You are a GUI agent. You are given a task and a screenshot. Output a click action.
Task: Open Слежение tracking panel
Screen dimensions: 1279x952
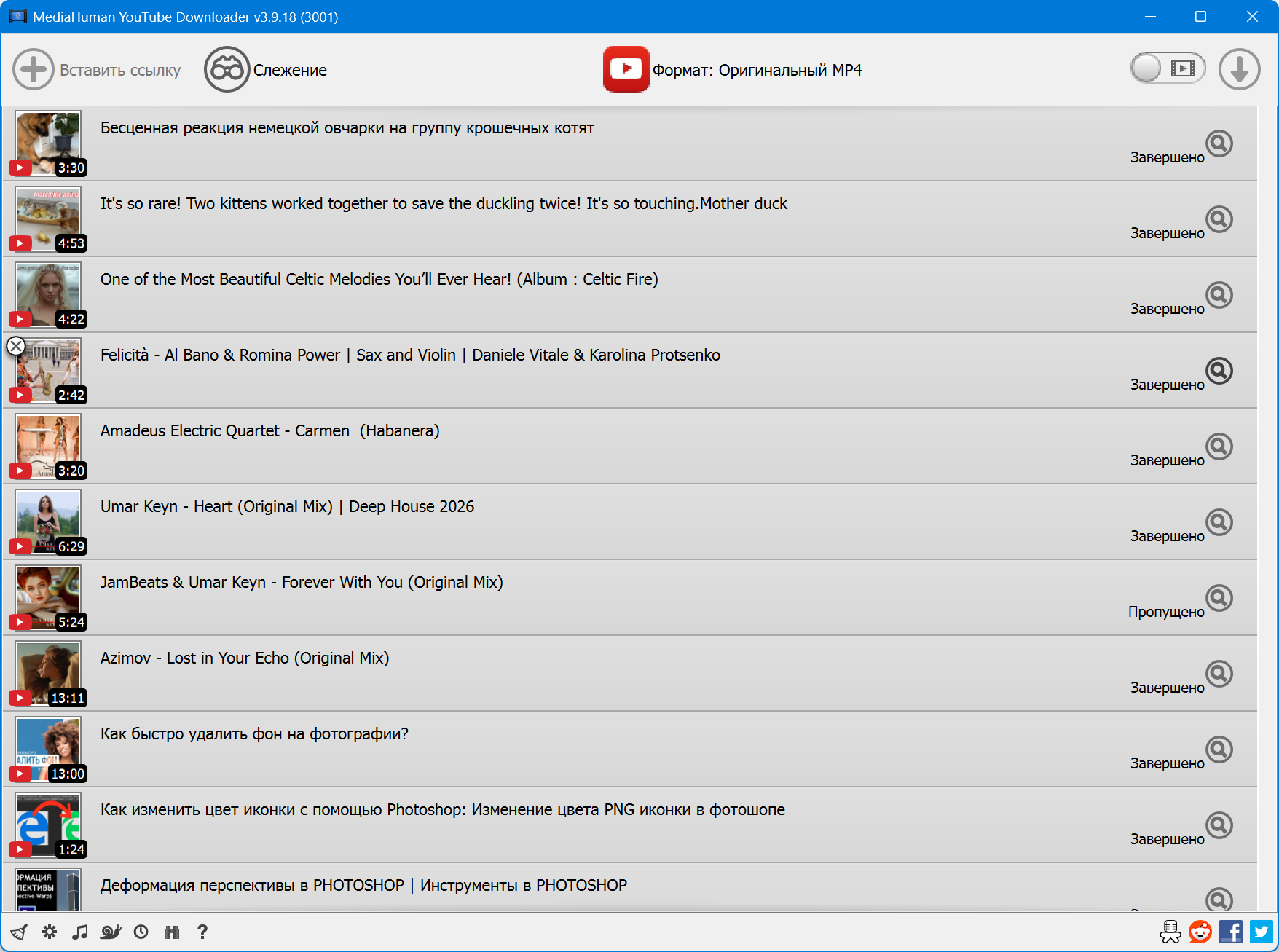[x=266, y=70]
